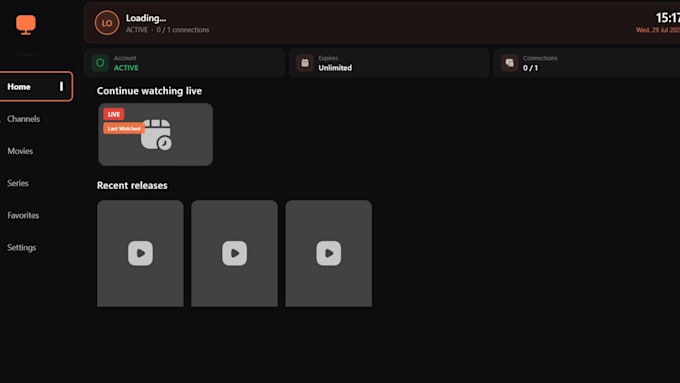Show the Favorites list

point(23,215)
